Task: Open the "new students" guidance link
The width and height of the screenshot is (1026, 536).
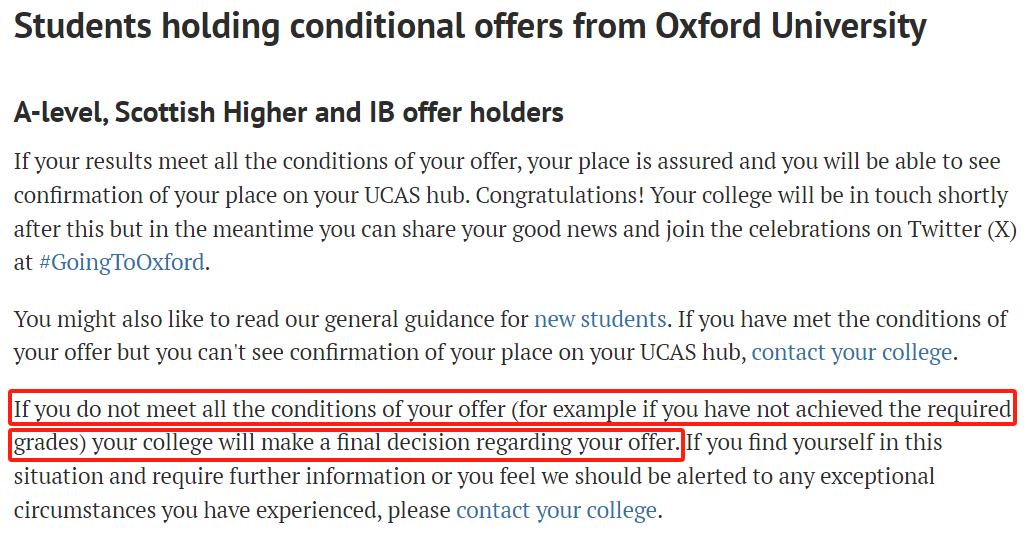Action: 600,319
